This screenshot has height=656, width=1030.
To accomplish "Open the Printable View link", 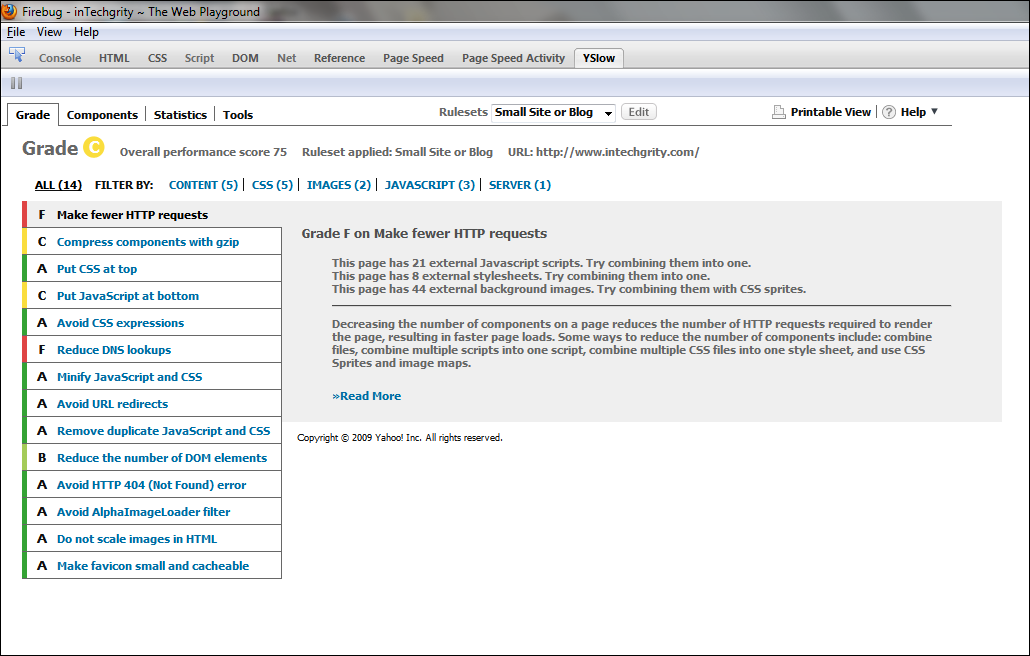I will [831, 112].
